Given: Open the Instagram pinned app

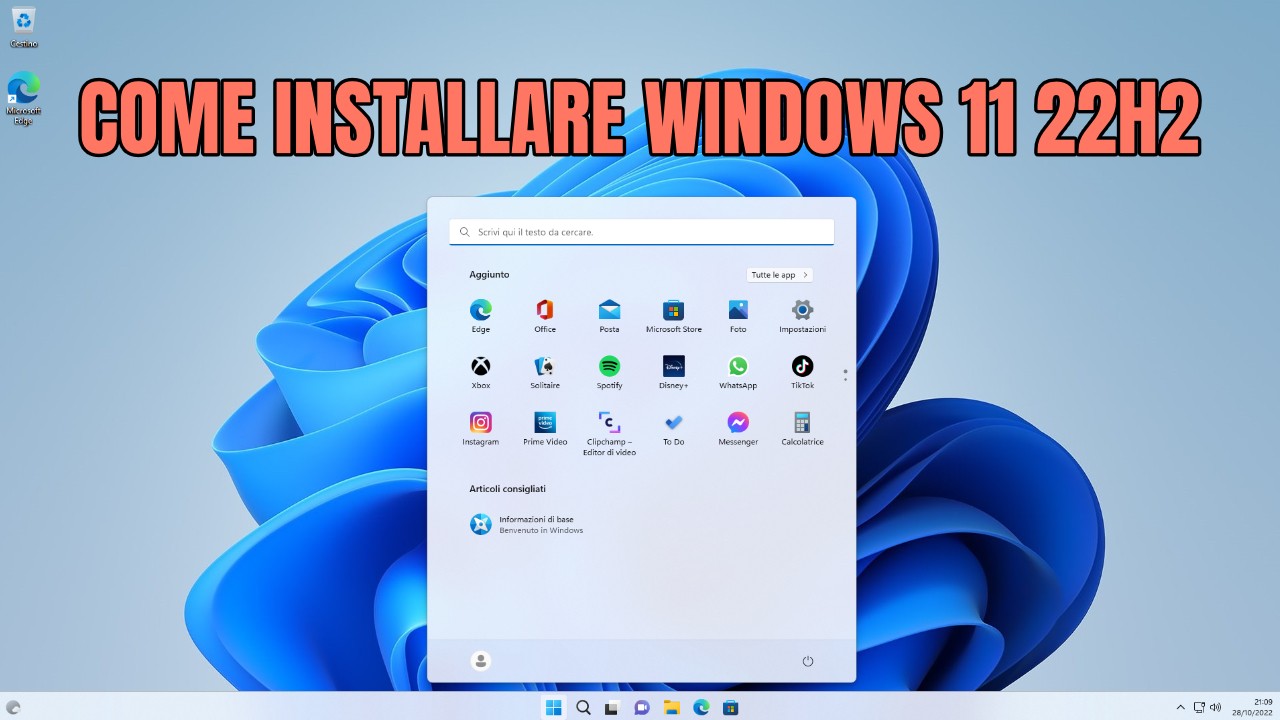Looking at the screenshot, I should click(x=481, y=428).
